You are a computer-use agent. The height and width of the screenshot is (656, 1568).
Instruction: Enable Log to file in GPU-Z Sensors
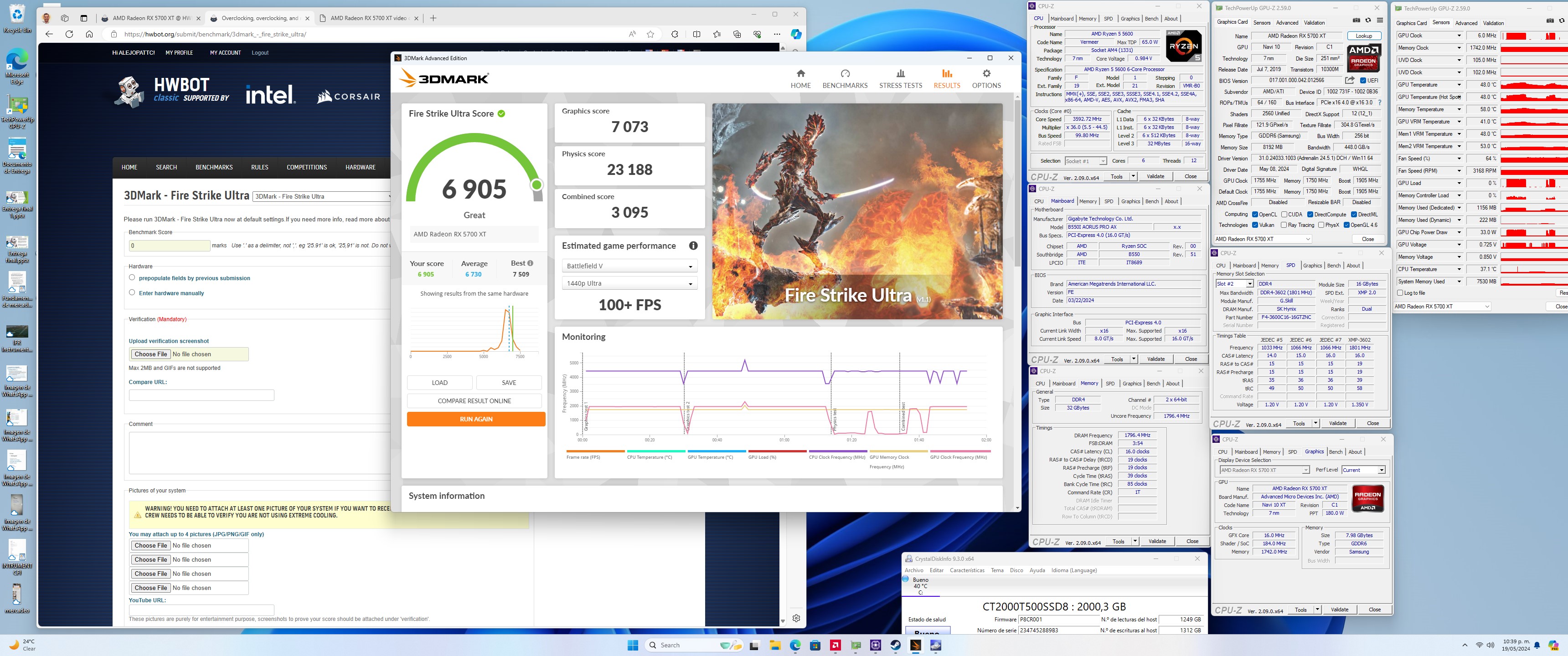1400,293
